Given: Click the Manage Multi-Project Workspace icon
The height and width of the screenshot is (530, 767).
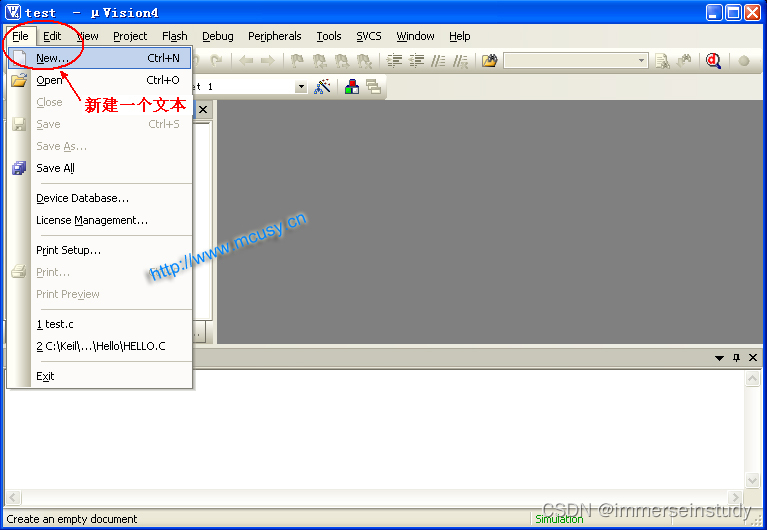Looking at the screenshot, I should 373,87.
